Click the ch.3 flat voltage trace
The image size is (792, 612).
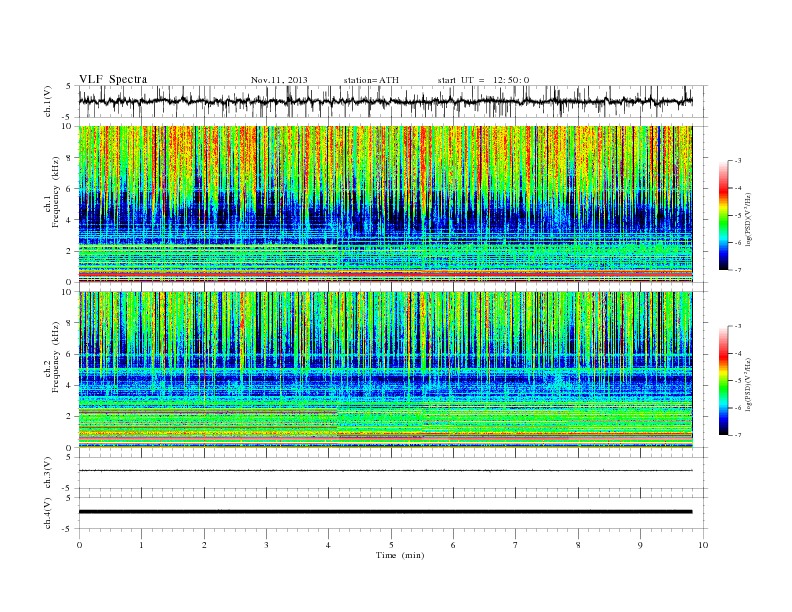pos(385,471)
